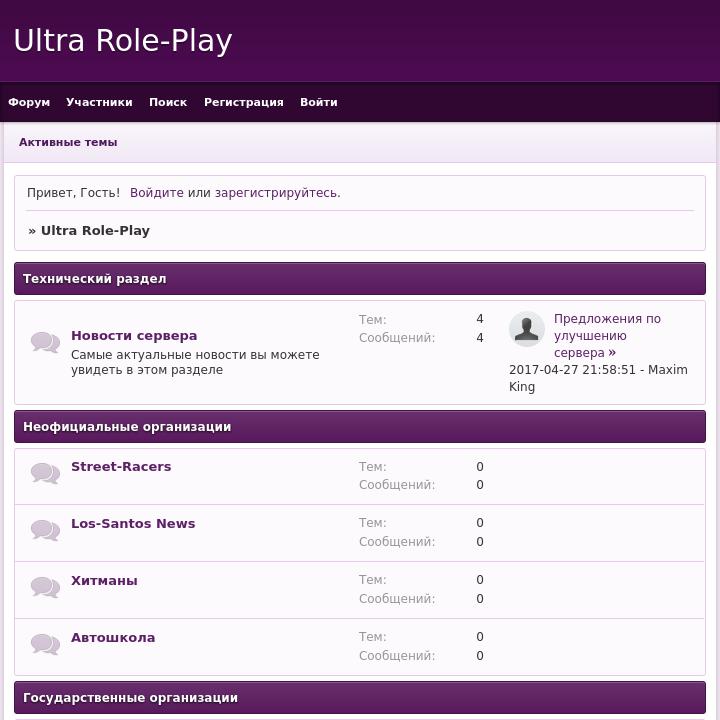Click the Street-Racers forum speech-bubble icon

pos(45,474)
